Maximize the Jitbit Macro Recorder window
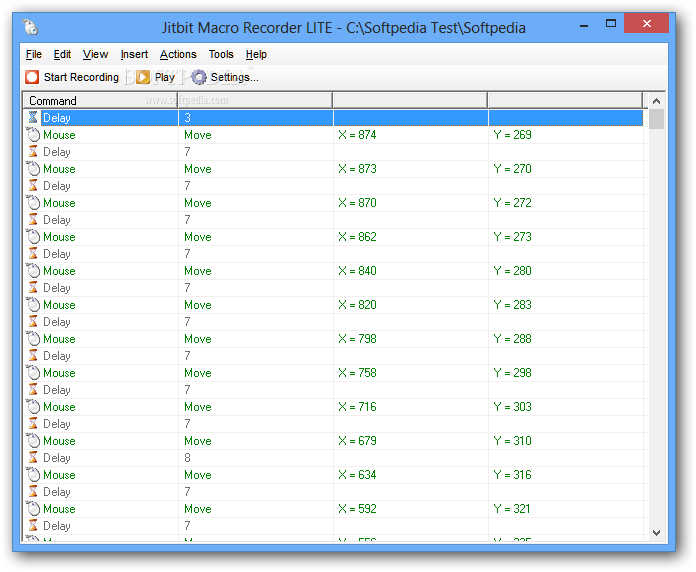The width and height of the screenshot is (696, 572). point(611,24)
